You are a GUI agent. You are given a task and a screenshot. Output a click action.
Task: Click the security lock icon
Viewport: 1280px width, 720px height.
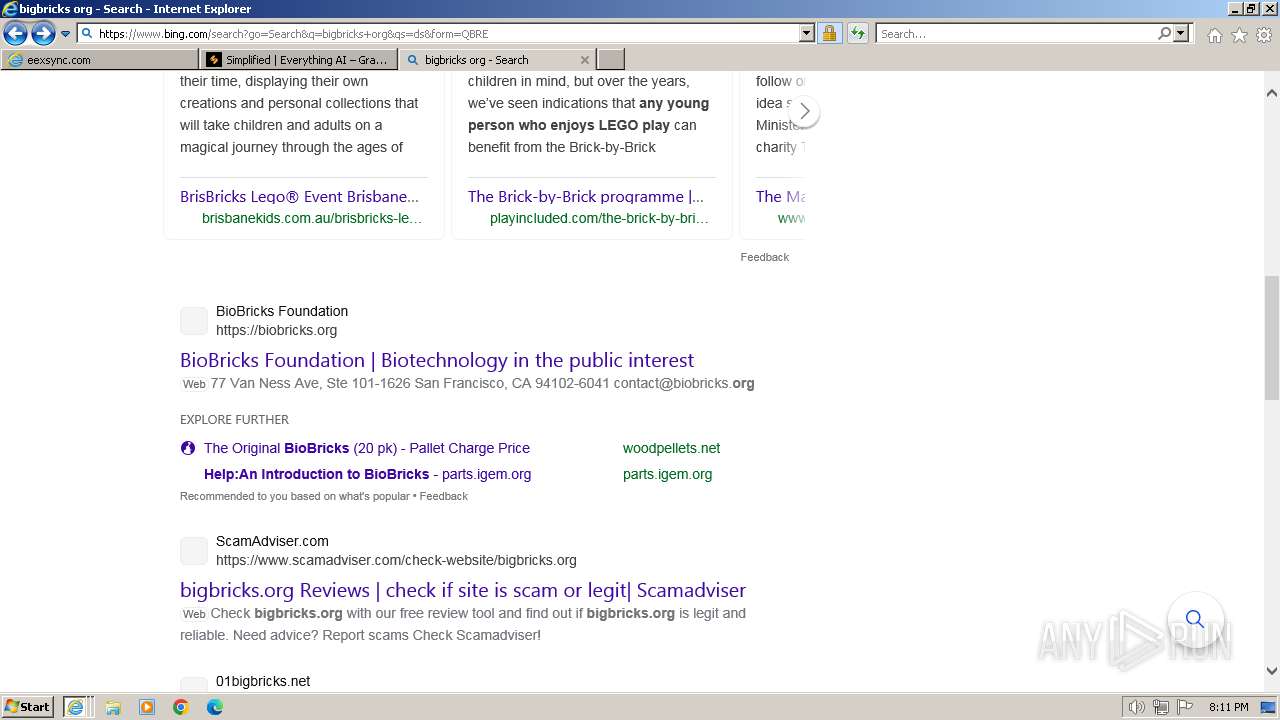pyautogui.click(x=829, y=34)
